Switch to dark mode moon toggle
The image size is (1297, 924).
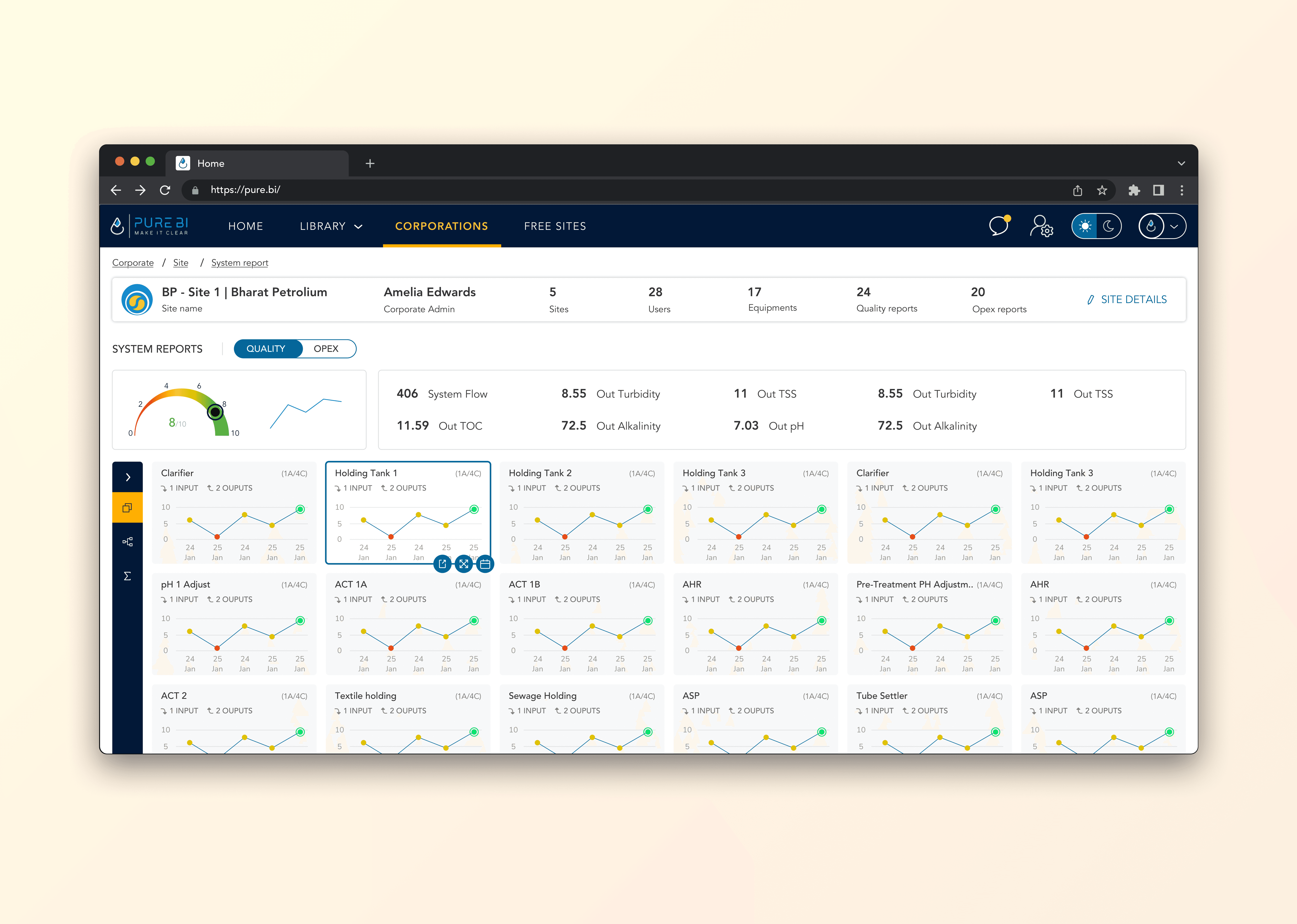click(1108, 226)
